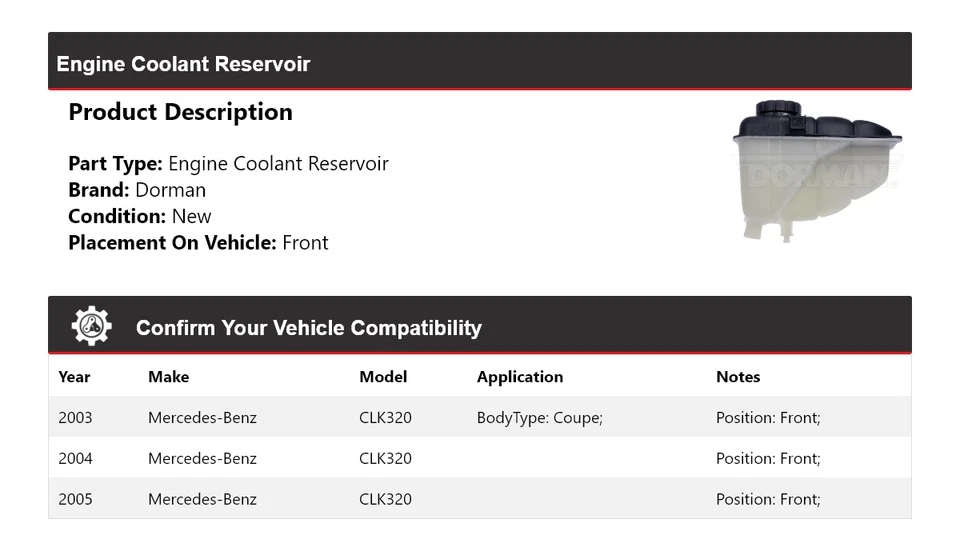This screenshot has height=551, width=960.
Task: Click Position: Front note in 2003 row
Action: pyautogui.click(x=768, y=418)
